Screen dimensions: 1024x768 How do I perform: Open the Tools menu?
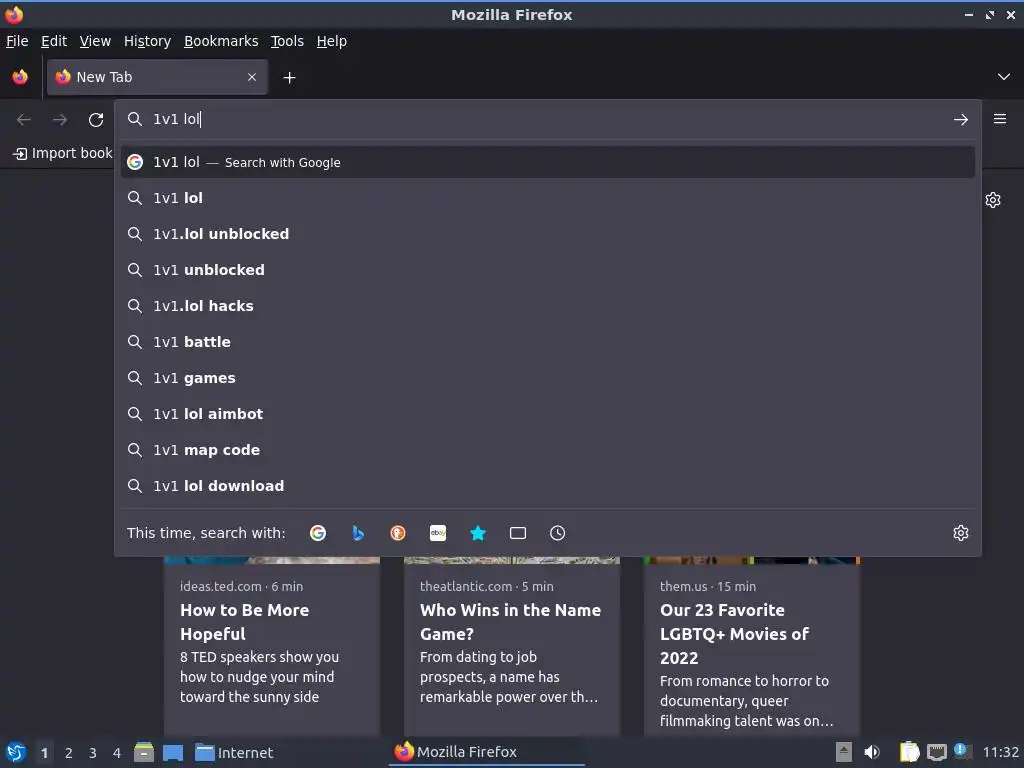click(x=287, y=41)
